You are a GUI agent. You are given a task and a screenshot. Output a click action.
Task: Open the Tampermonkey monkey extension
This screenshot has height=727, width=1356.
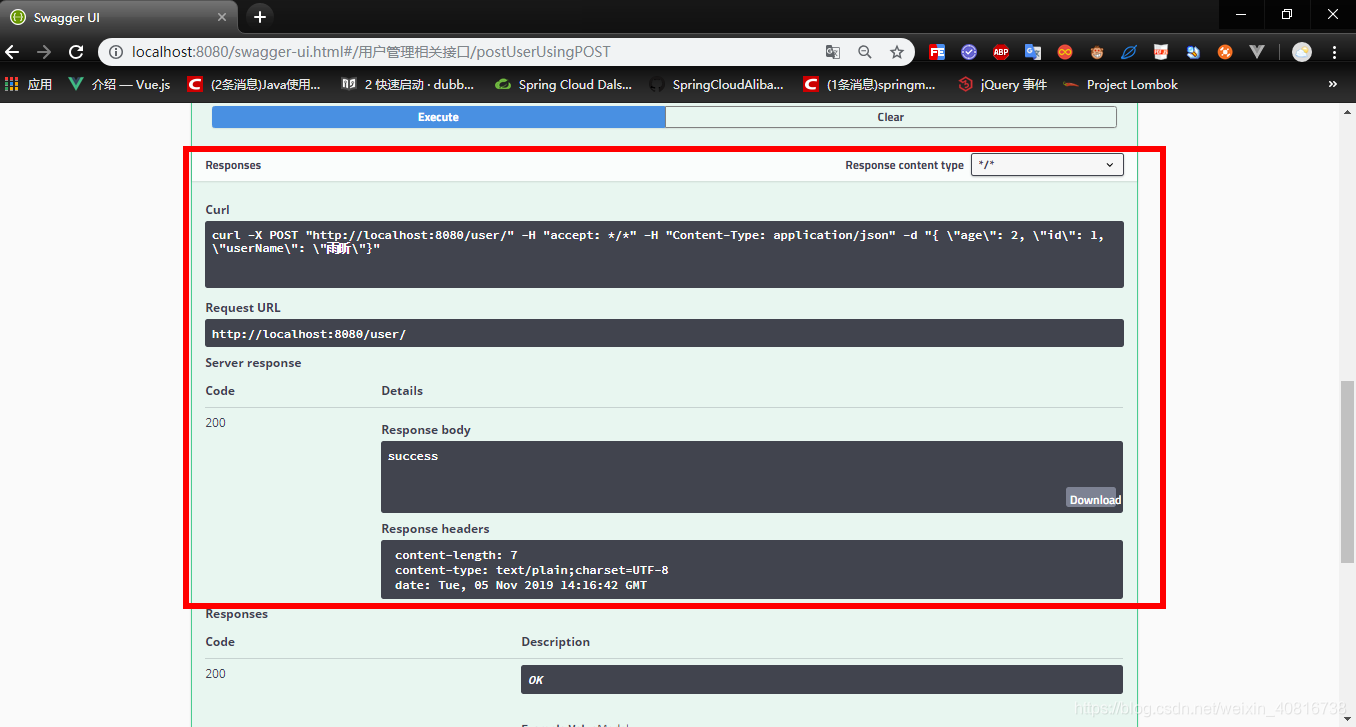pos(1097,52)
